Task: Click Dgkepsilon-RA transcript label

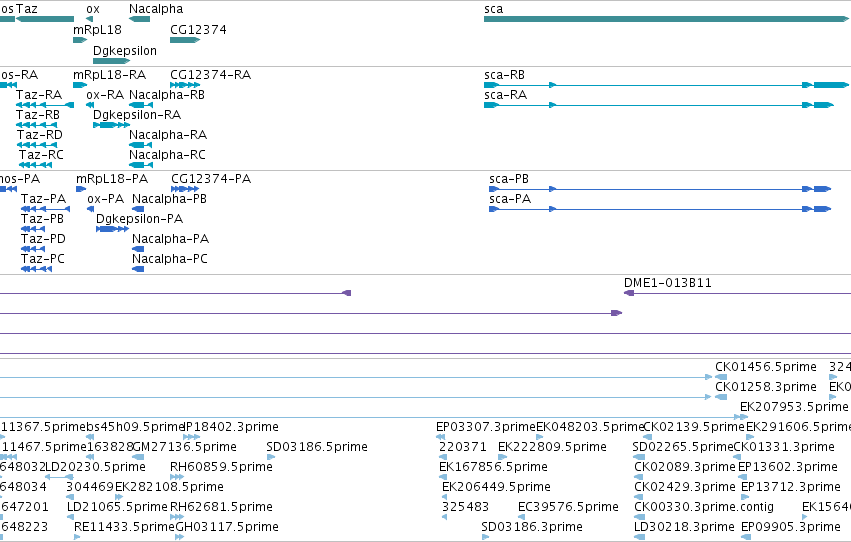Action: coord(137,115)
